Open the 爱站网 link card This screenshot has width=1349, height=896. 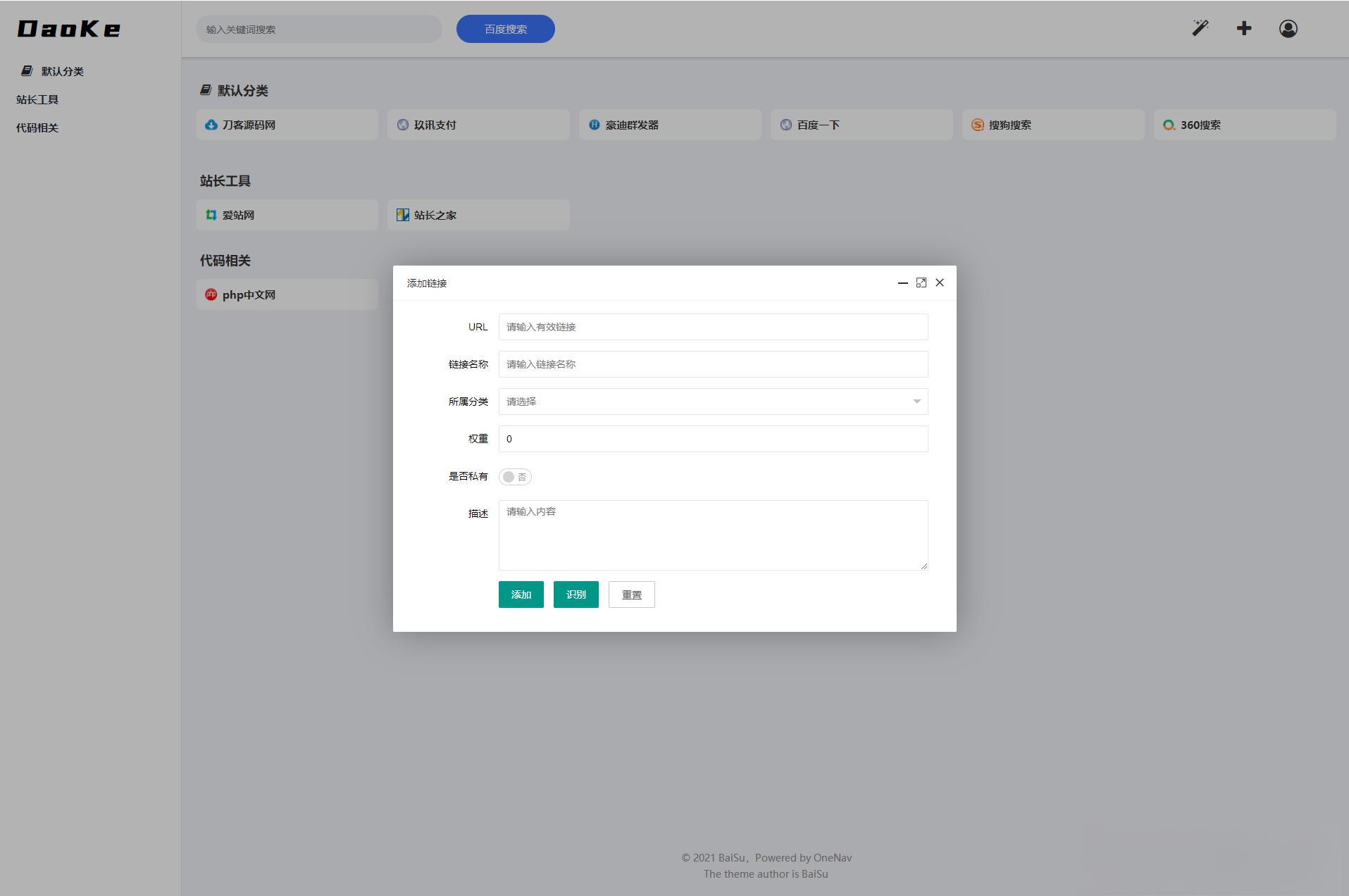click(287, 215)
